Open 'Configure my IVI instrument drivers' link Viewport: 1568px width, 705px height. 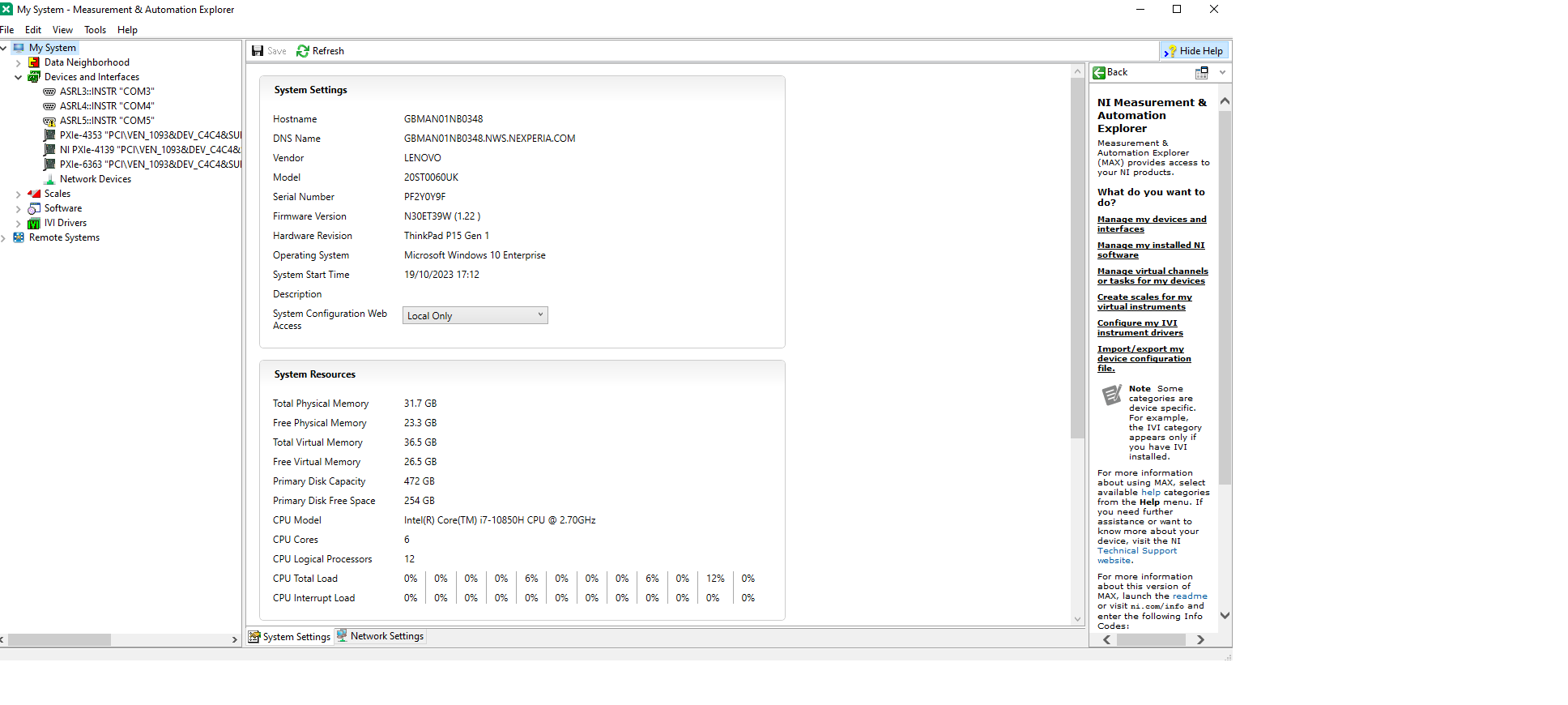click(1140, 328)
